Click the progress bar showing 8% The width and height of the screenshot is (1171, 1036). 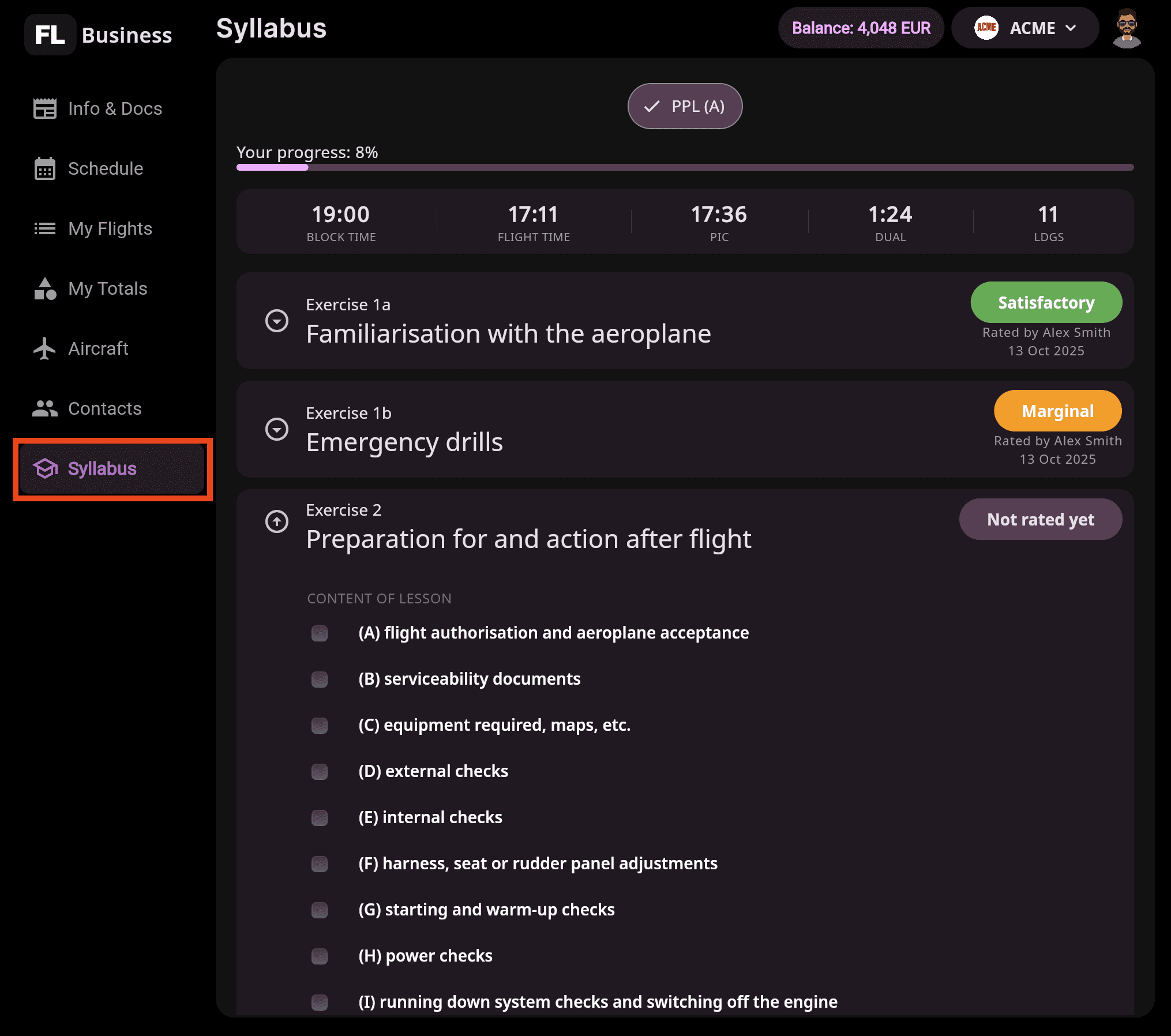[685, 167]
